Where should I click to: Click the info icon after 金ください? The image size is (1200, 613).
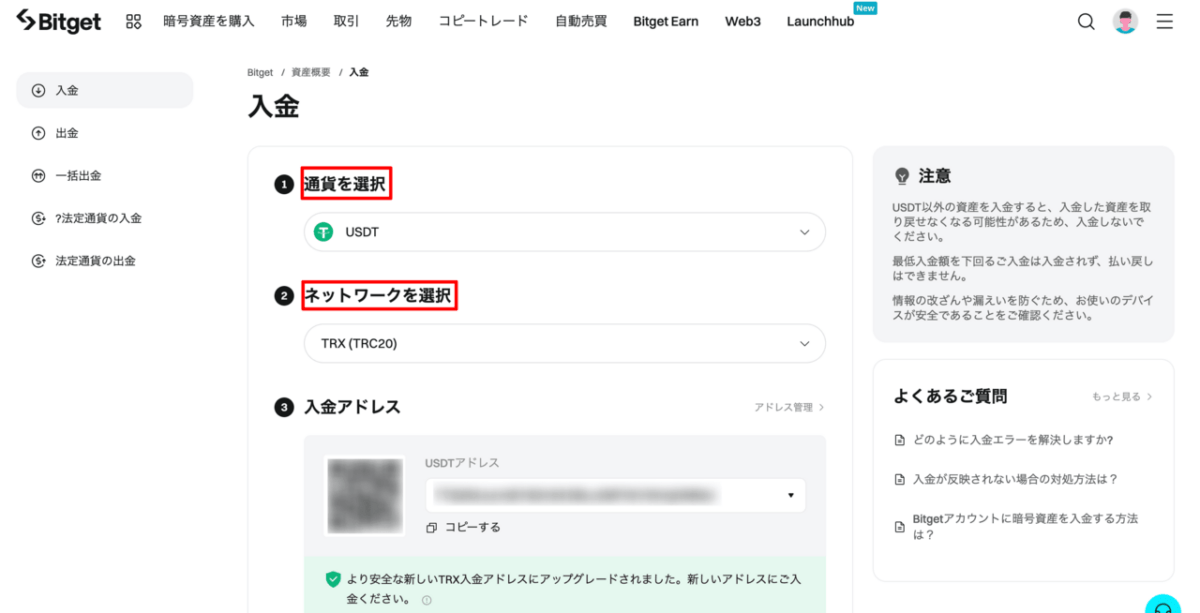click(426, 600)
